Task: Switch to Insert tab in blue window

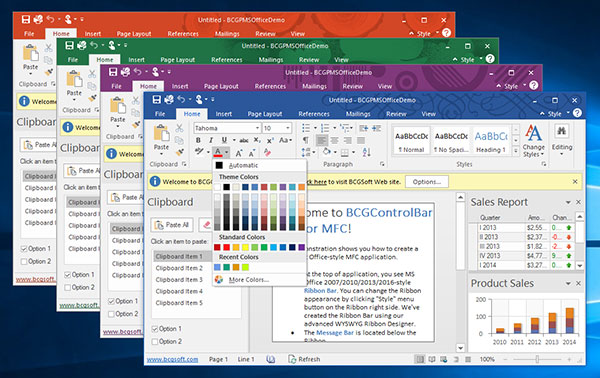Action: click(223, 114)
